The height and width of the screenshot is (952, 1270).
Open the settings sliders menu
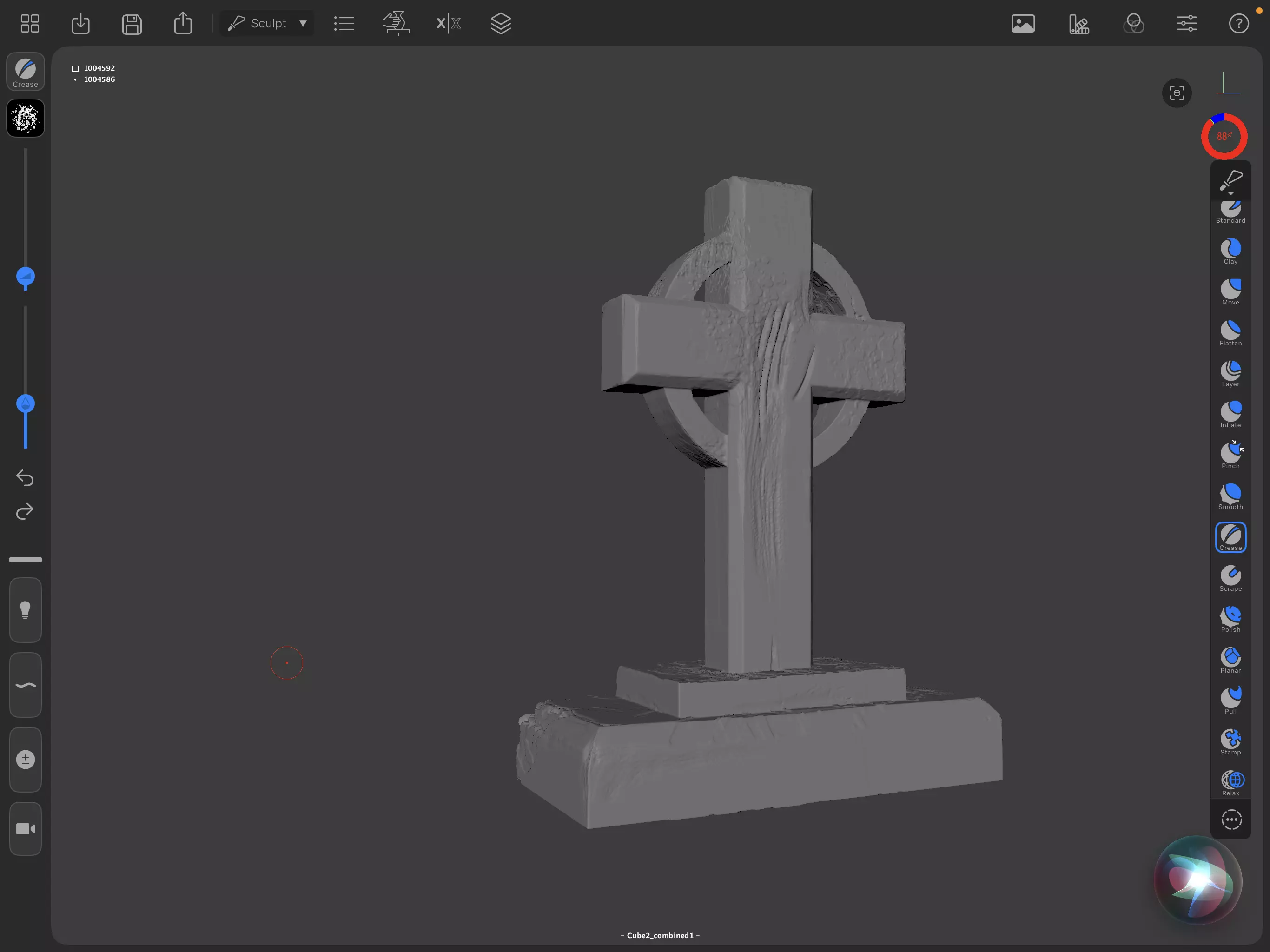click(x=1186, y=24)
